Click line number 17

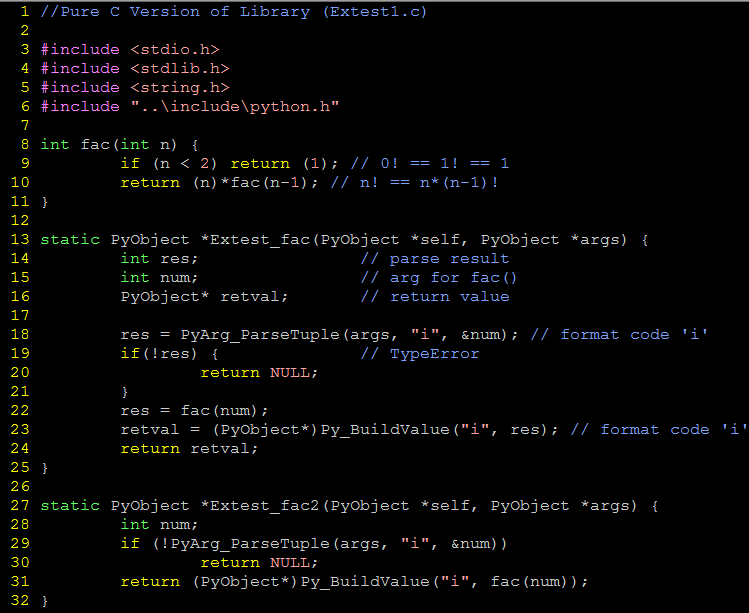pyautogui.click(x=20, y=315)
